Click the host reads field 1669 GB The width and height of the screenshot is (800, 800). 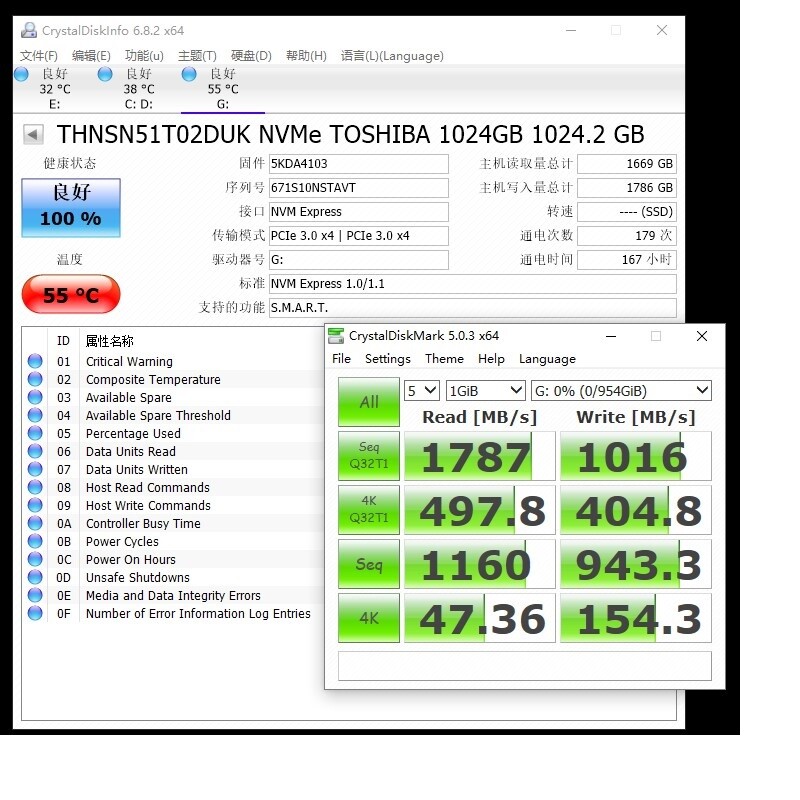click(627, 164)
